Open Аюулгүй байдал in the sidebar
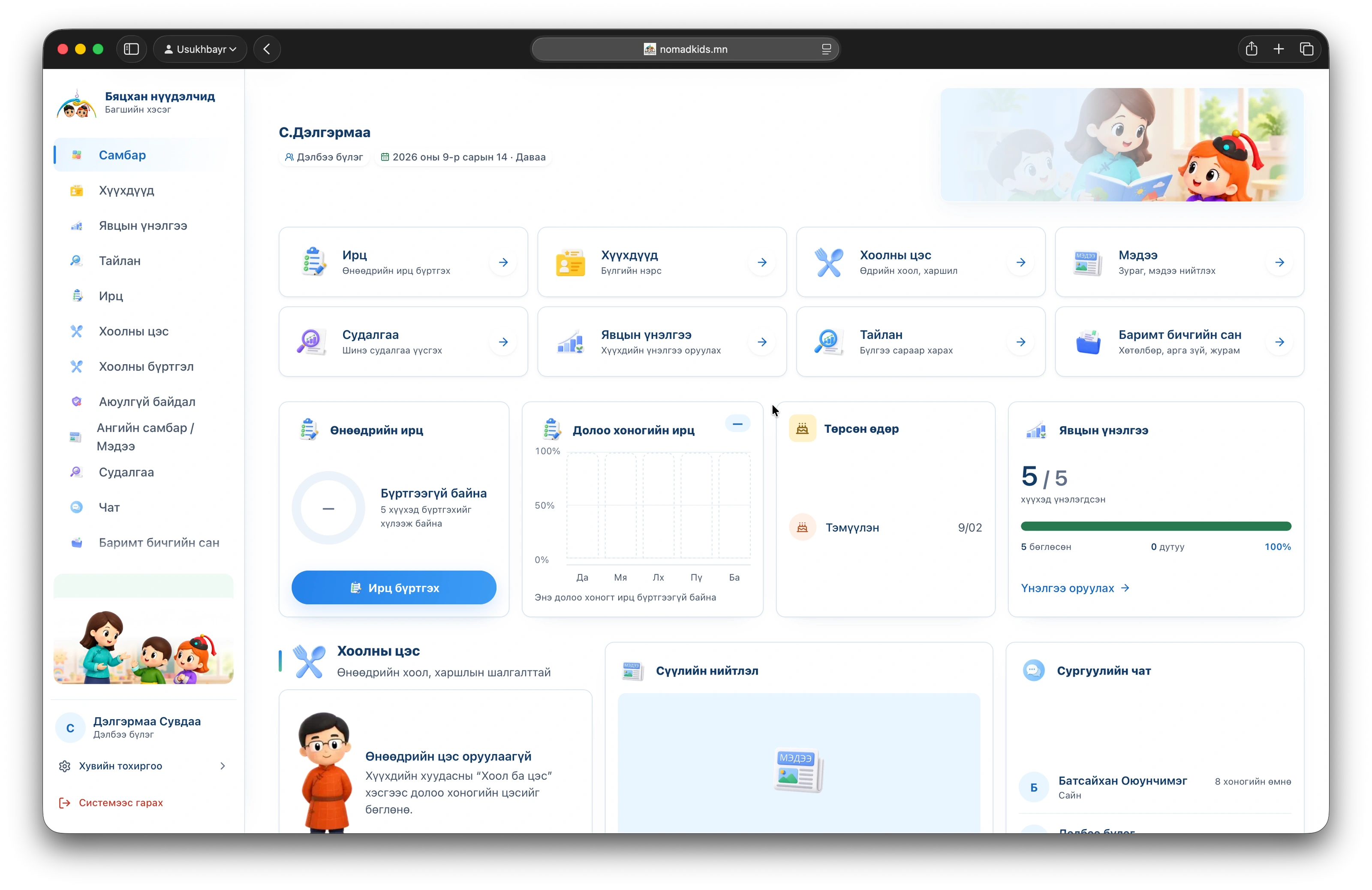 pyautogui.click(x=143, y=401)
